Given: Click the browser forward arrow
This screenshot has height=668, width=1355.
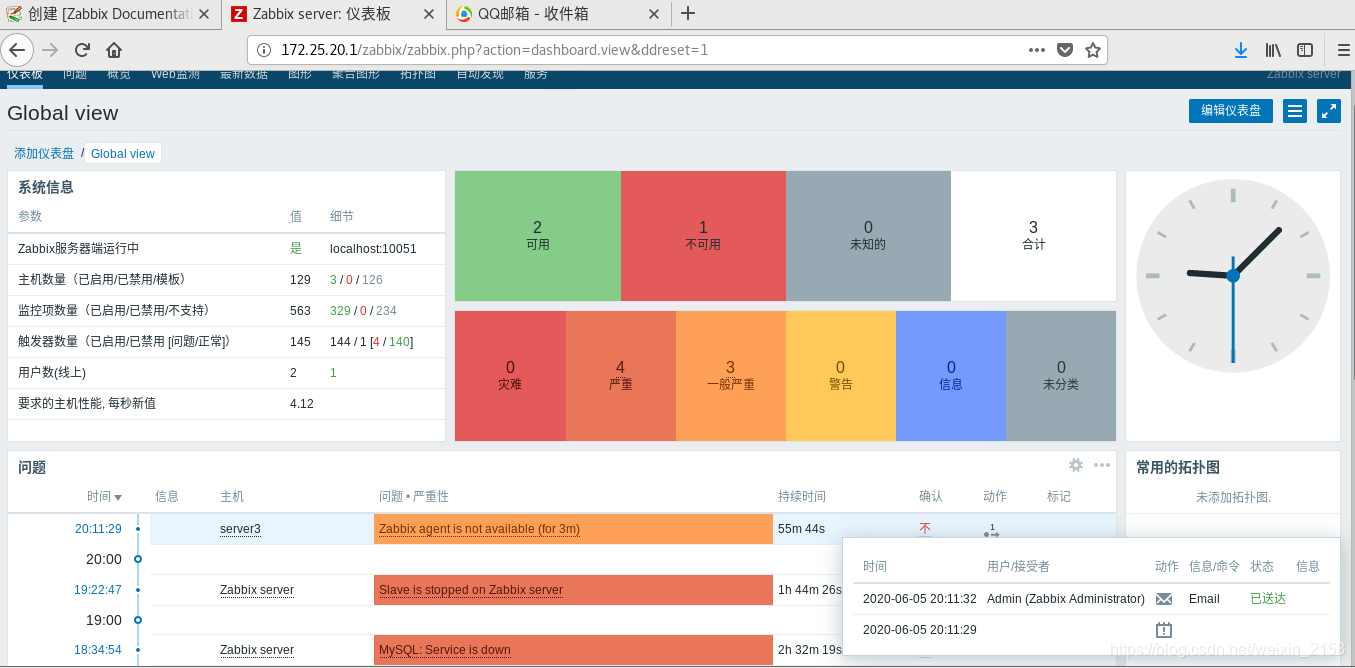Looking at the screenshot, I should tap(50, 50).
